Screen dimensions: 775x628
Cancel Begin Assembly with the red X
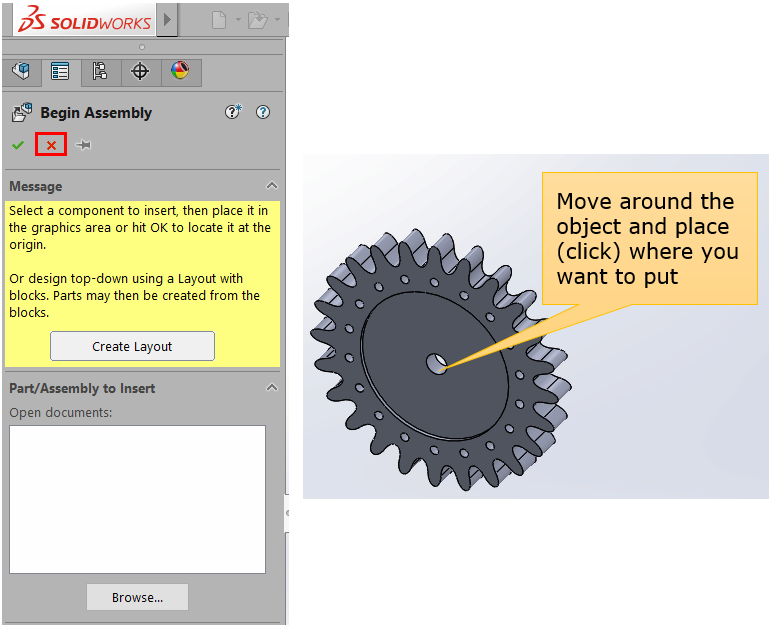[x=51, y=145]
